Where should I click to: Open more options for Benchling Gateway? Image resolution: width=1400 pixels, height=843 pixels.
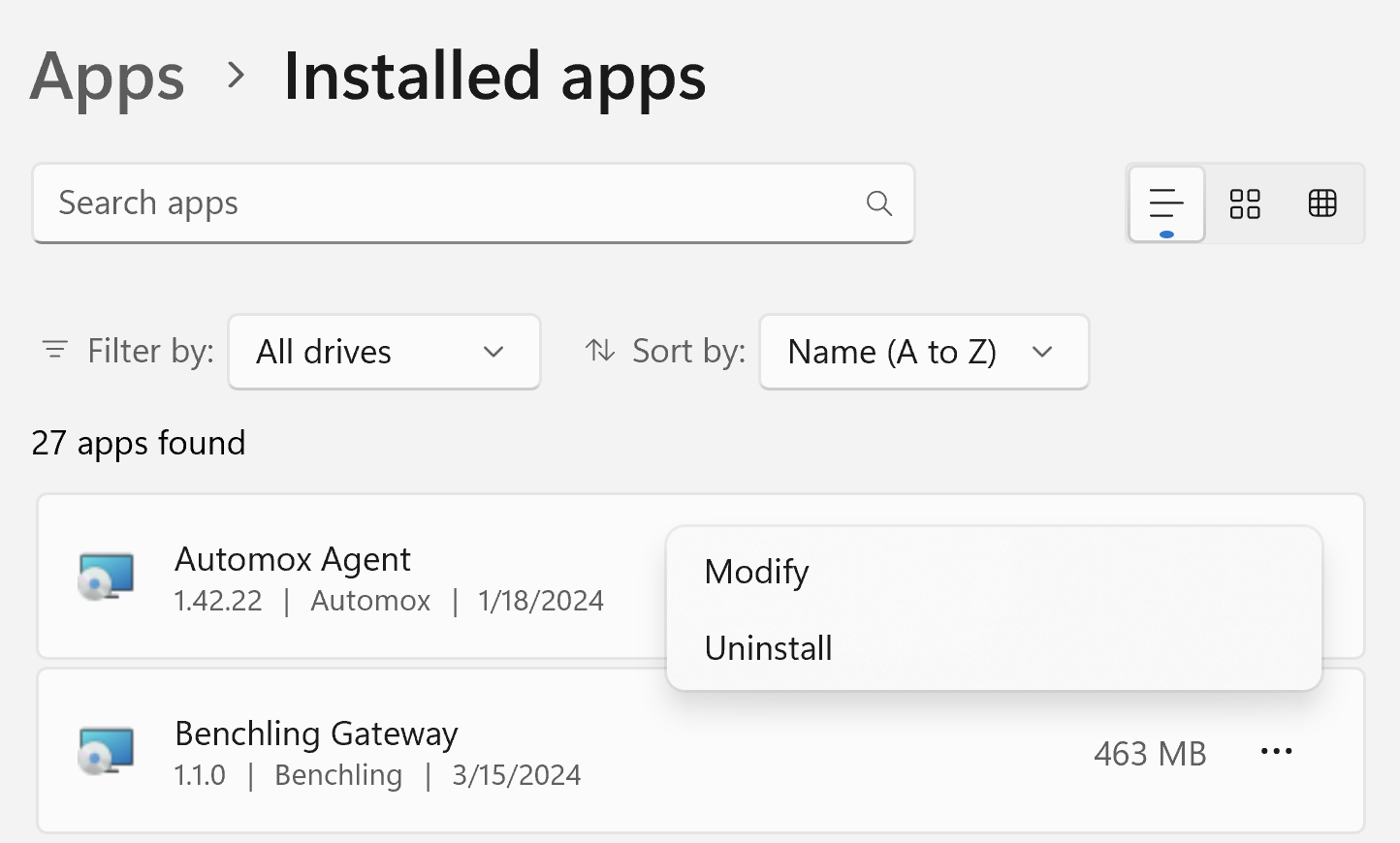(x=1276, y=752)
